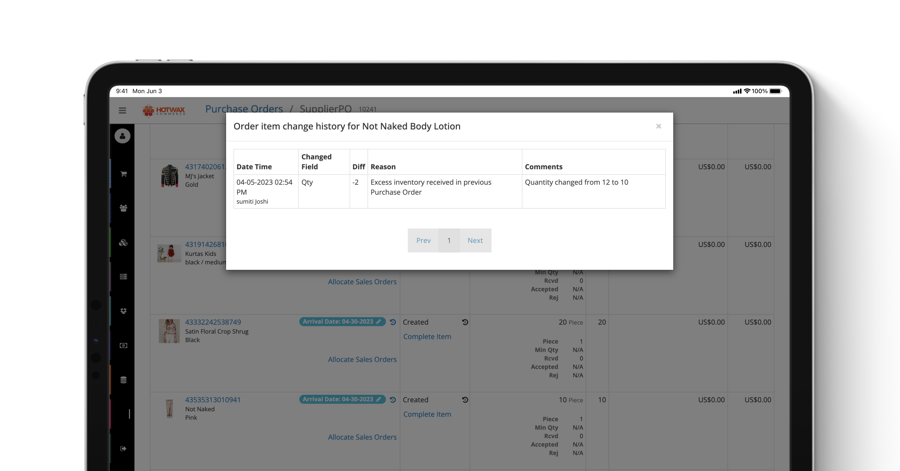
Task: Open Purchase Orders breadcrumb link
Action: click(x=244, y=109)
